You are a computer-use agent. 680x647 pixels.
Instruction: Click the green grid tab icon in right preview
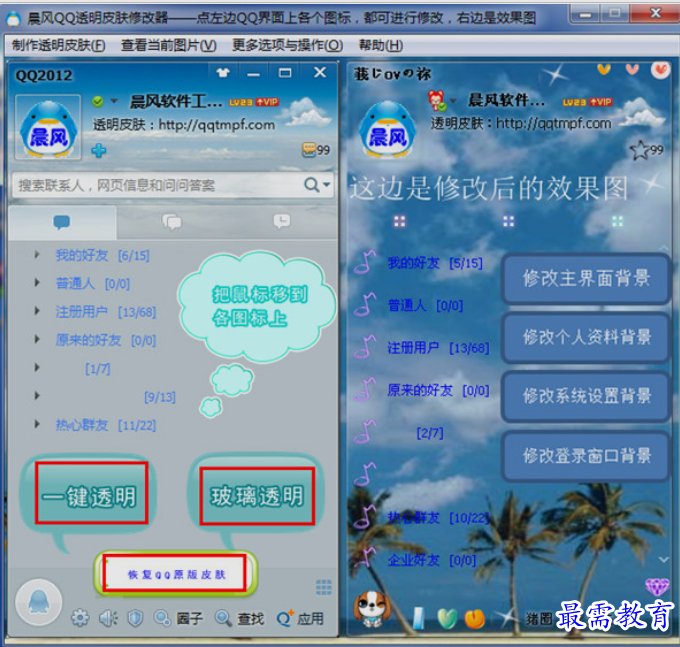tap(618, 222)
